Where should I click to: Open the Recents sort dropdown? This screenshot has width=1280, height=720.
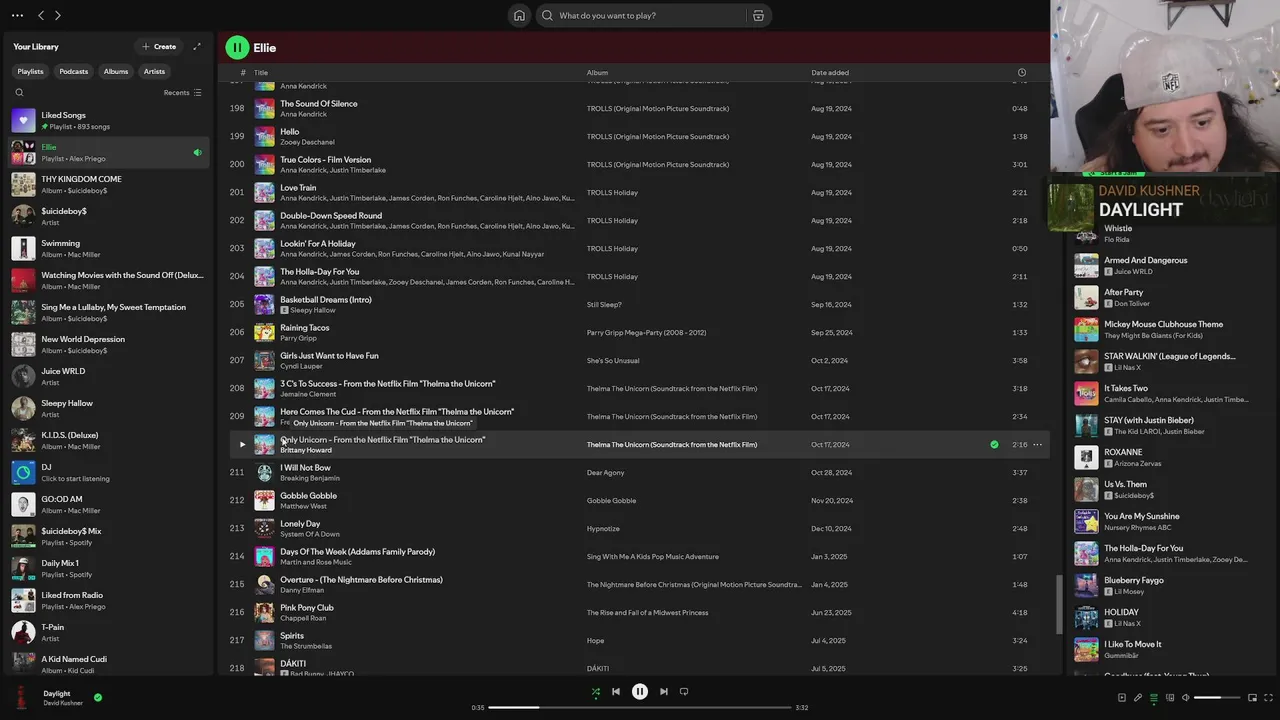pyautogui.click(x=183, y=92)
